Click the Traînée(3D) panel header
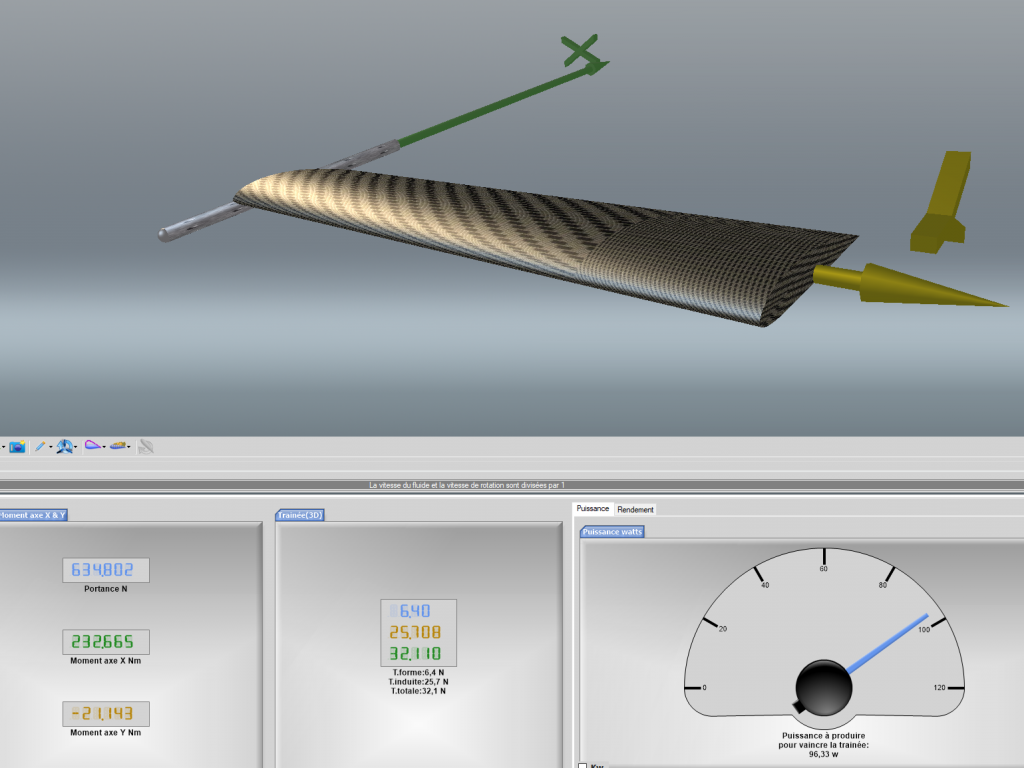 301,515
